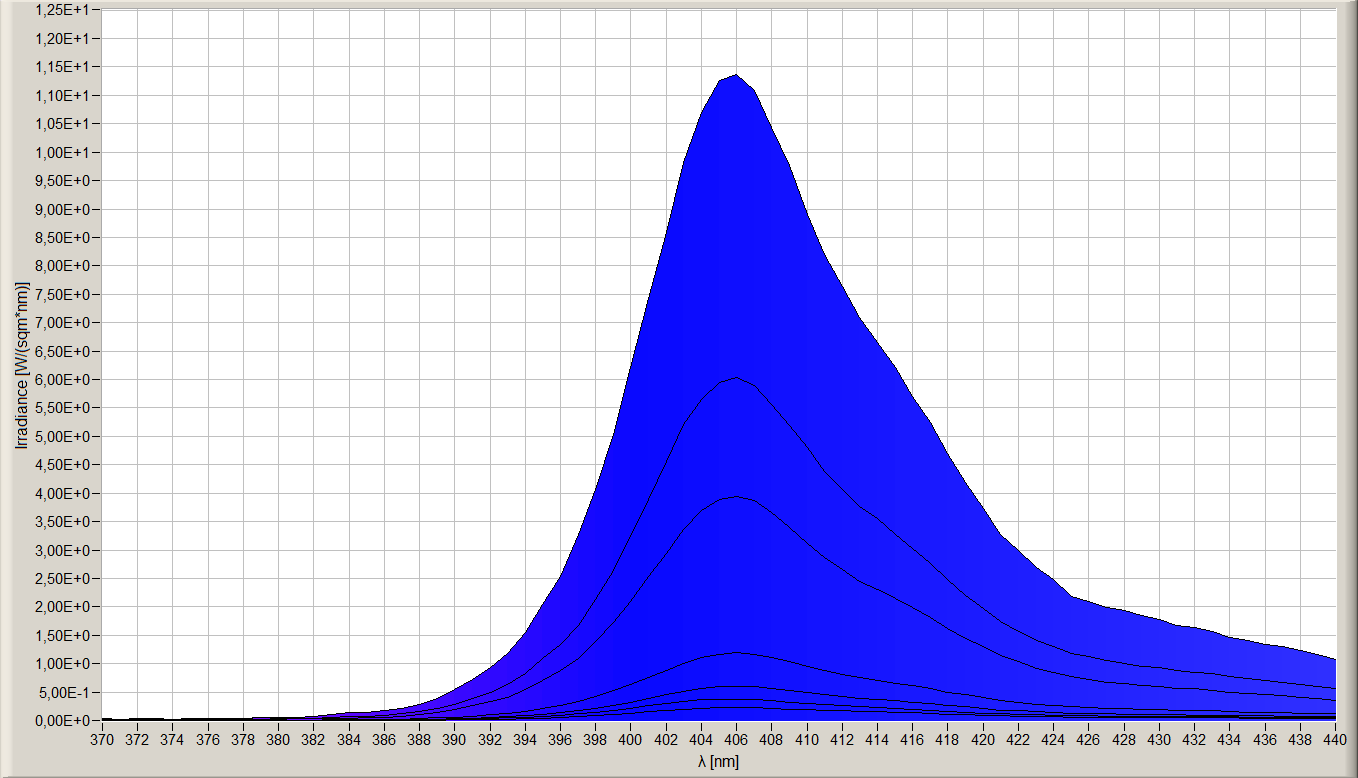Select the X-axis value 420
The width and height of the screenshot is (1358, 778).
[983, 740]
